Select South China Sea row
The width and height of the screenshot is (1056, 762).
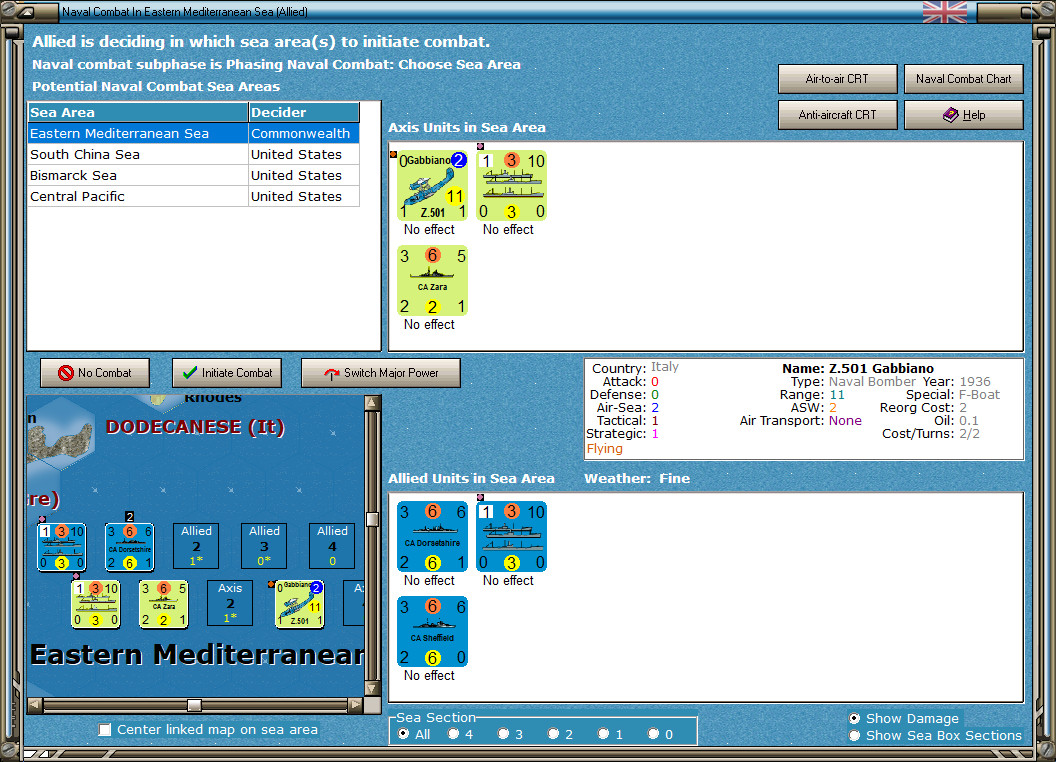pyautogui.click(x=193, y=154)
